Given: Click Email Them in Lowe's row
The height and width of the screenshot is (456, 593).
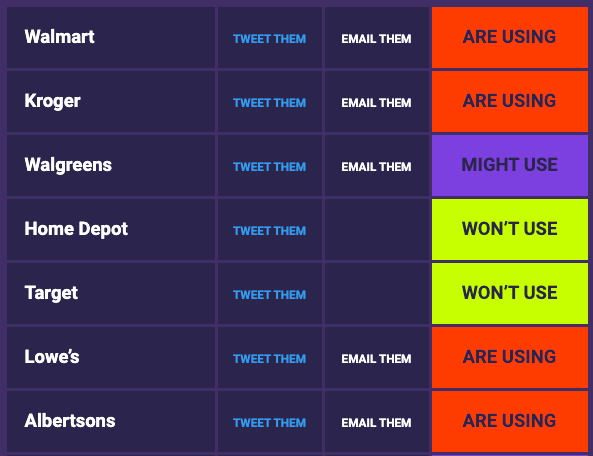Looking at the screenshot, I should tap(376, 358).
